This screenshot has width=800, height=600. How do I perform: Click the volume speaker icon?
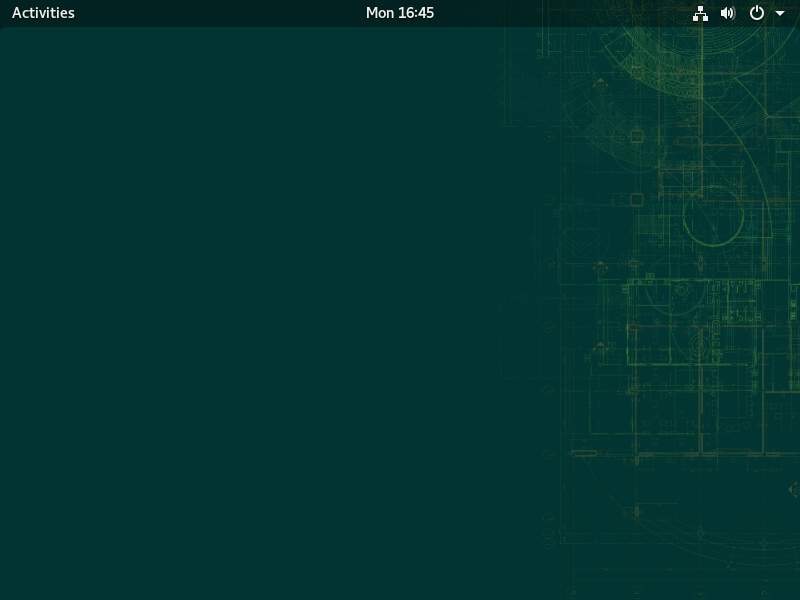click(728, 13)
